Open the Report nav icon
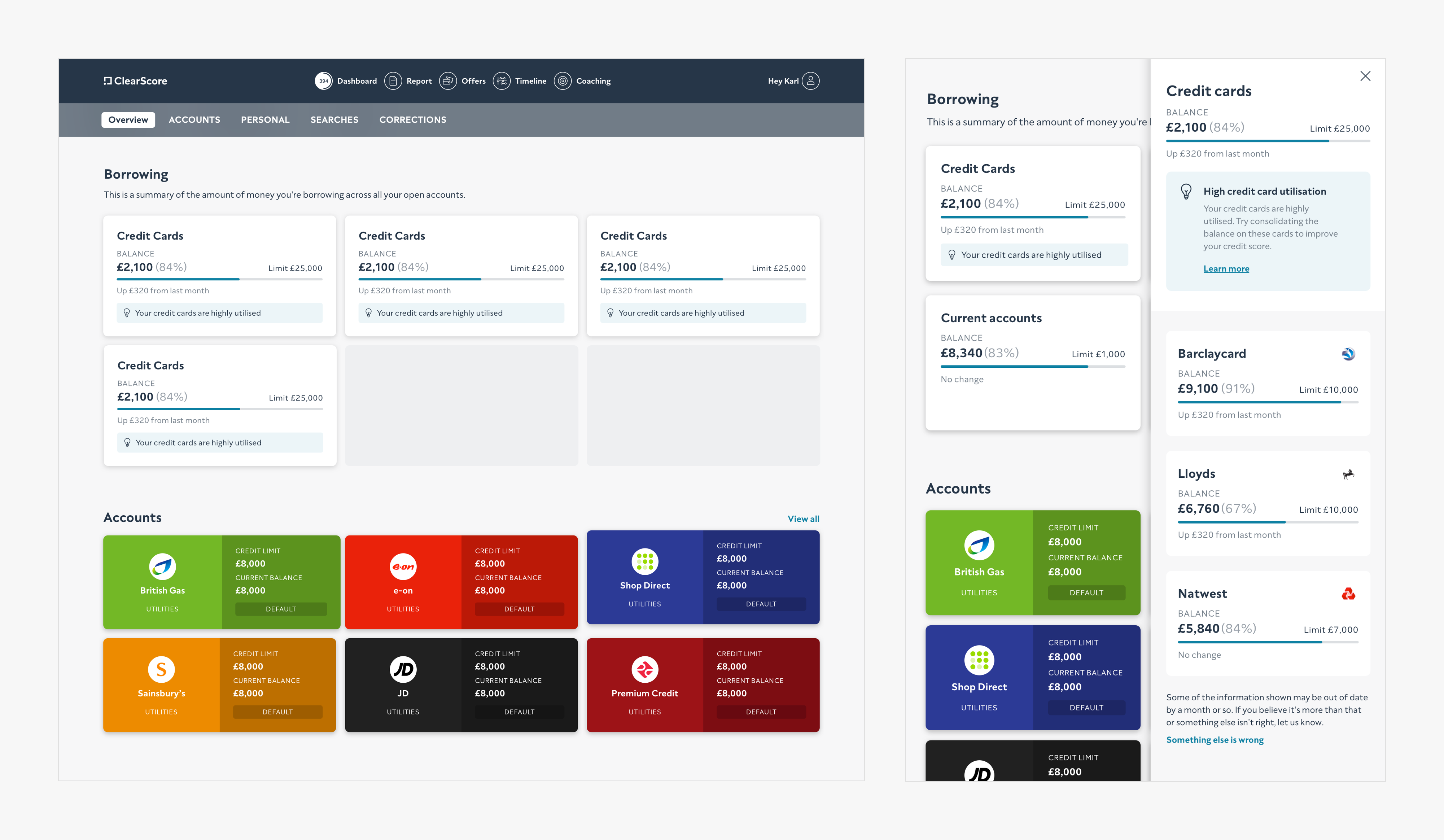Image resolution: width=1444 pixels, height=840 pixels. coord(393,81)
